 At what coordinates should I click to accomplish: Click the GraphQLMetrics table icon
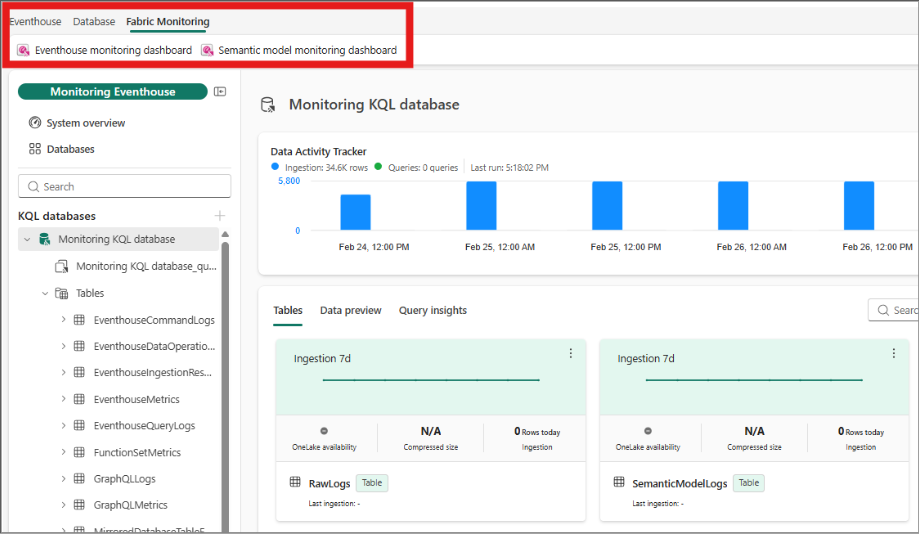79,505
